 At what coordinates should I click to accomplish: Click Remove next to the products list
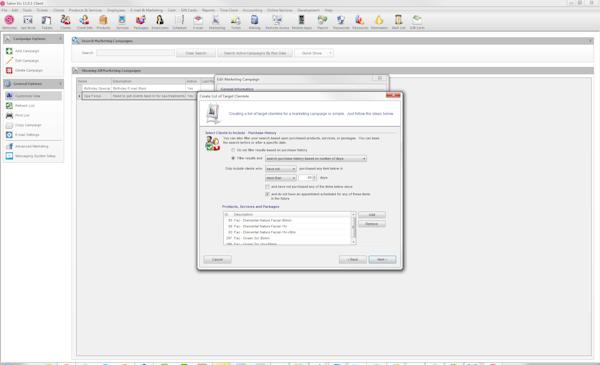372,224
